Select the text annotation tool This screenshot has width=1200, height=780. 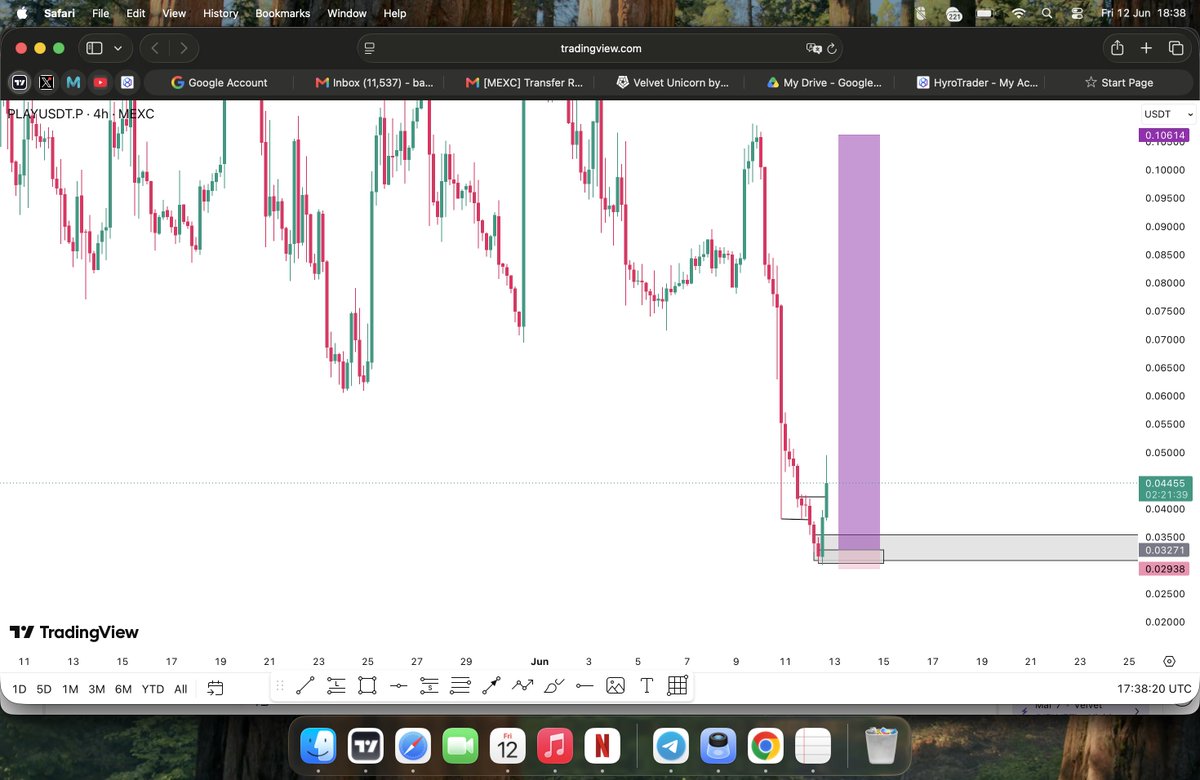point(646,685)
